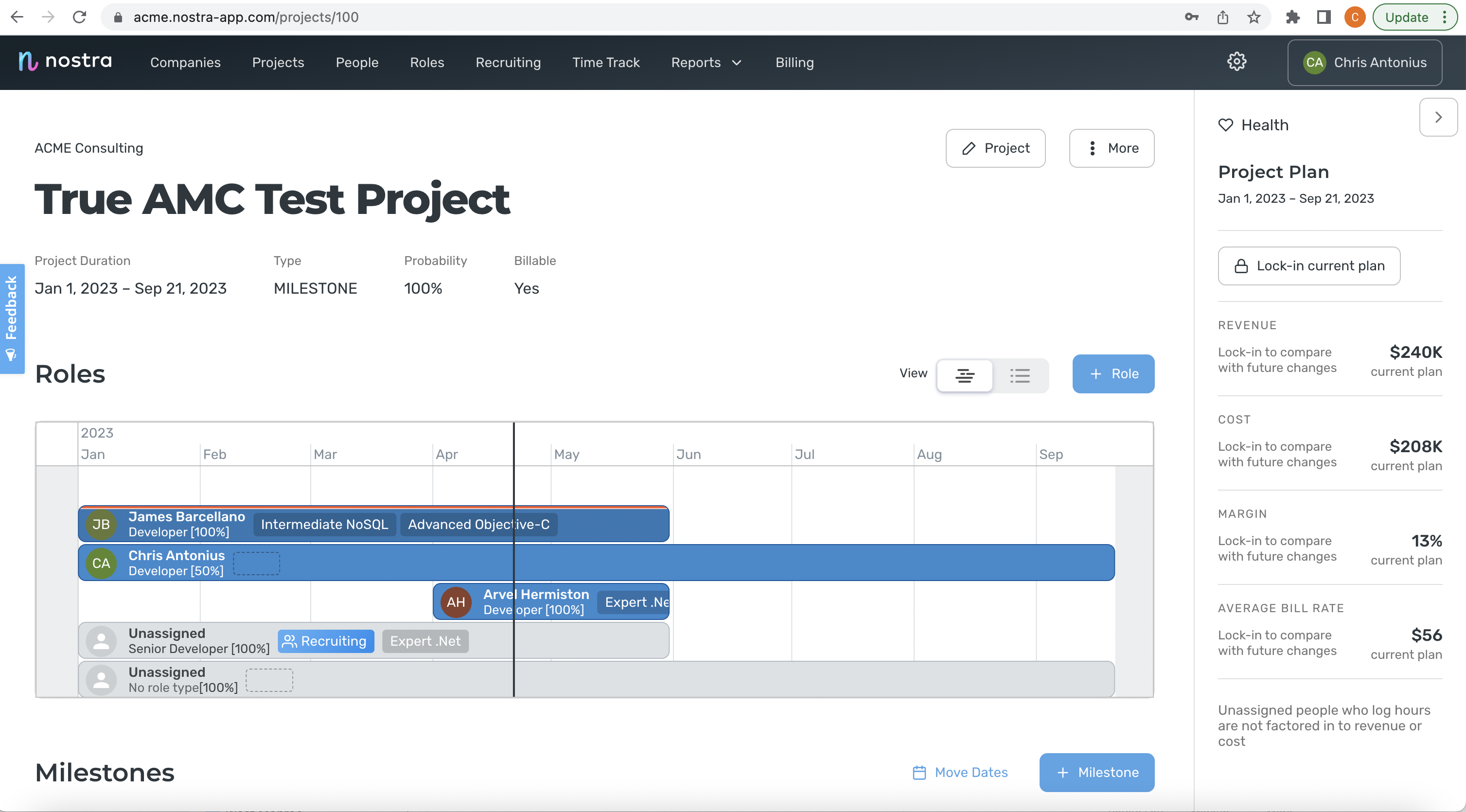
Task: Open the More options menu
Action: click(1112, 148)
